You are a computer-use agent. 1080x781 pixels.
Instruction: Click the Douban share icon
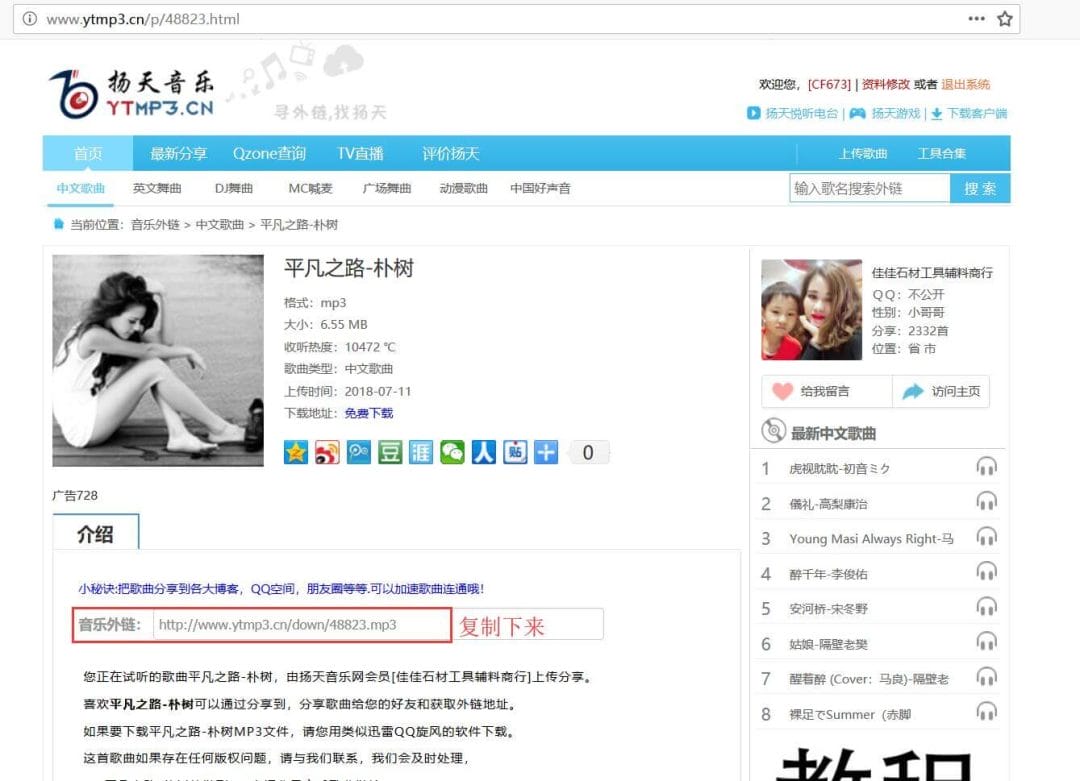pos(390,452)
